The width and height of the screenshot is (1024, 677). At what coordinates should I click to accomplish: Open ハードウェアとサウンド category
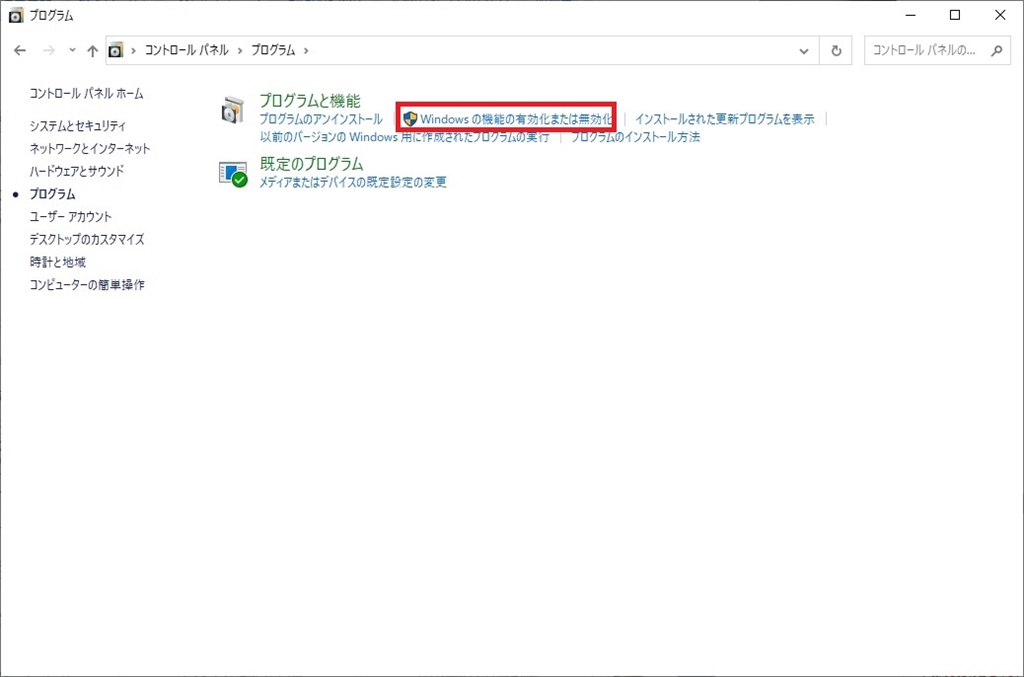pos(76,171)
